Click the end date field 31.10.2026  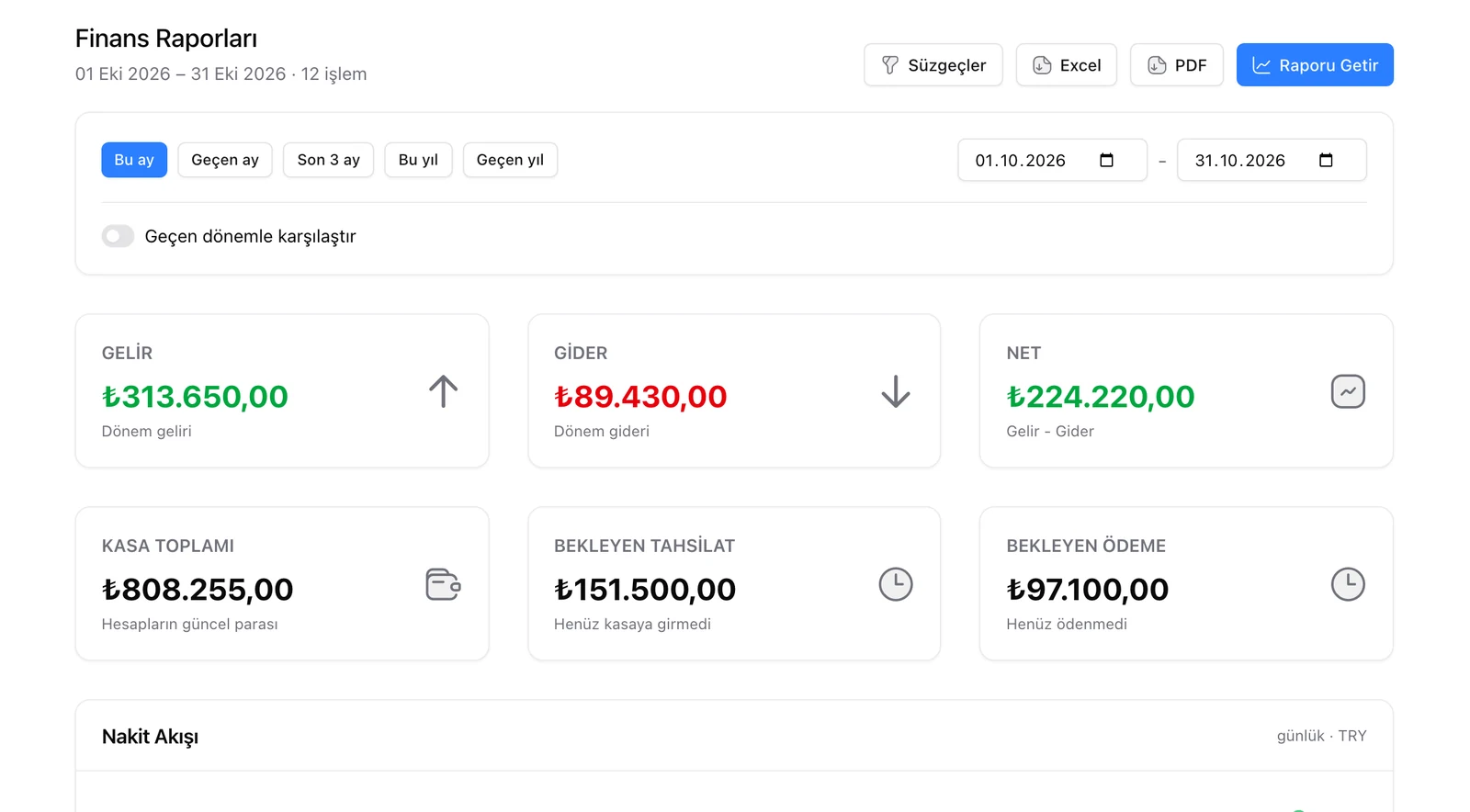click(1272, 160)
